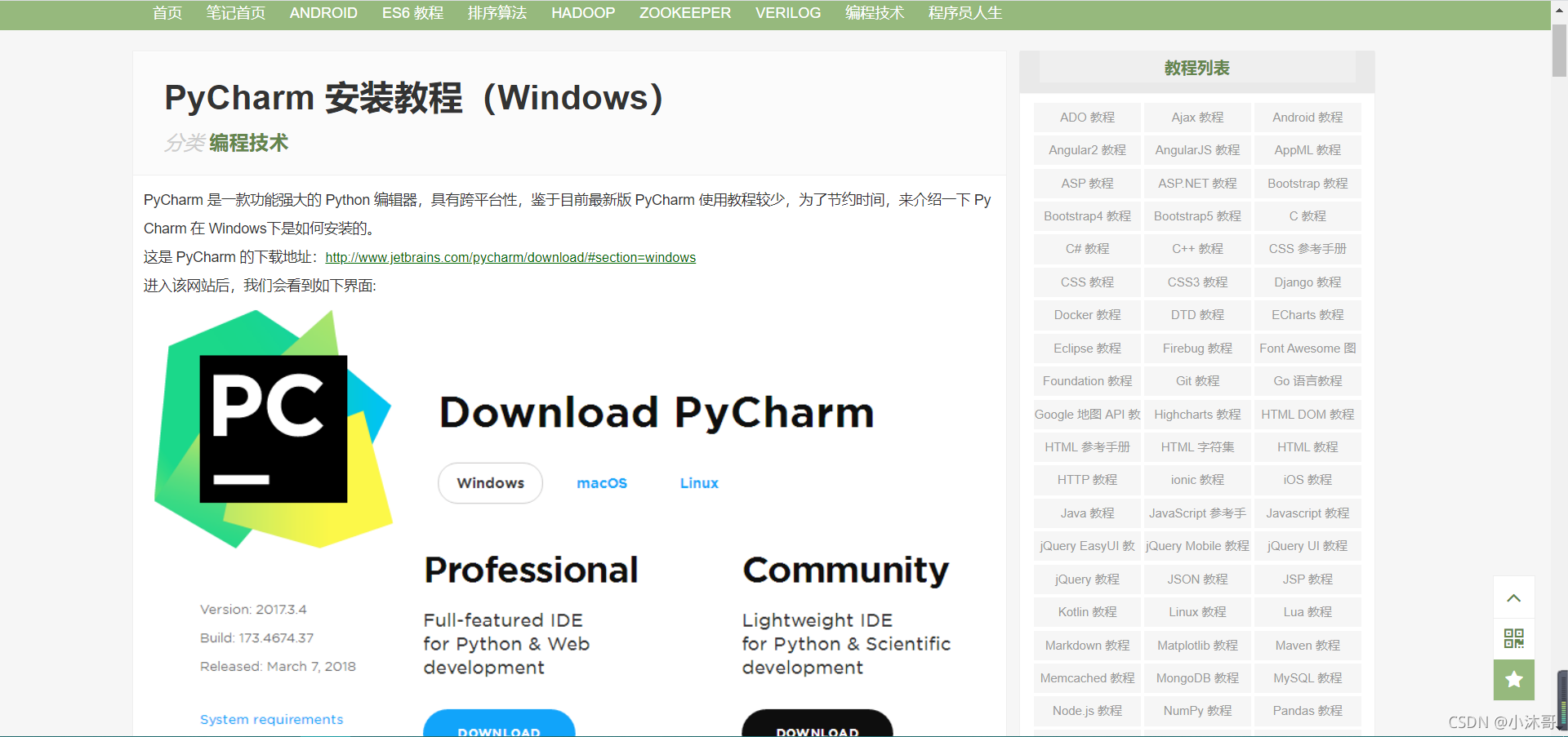Open the 编程技术 nav item

(875, 13)
